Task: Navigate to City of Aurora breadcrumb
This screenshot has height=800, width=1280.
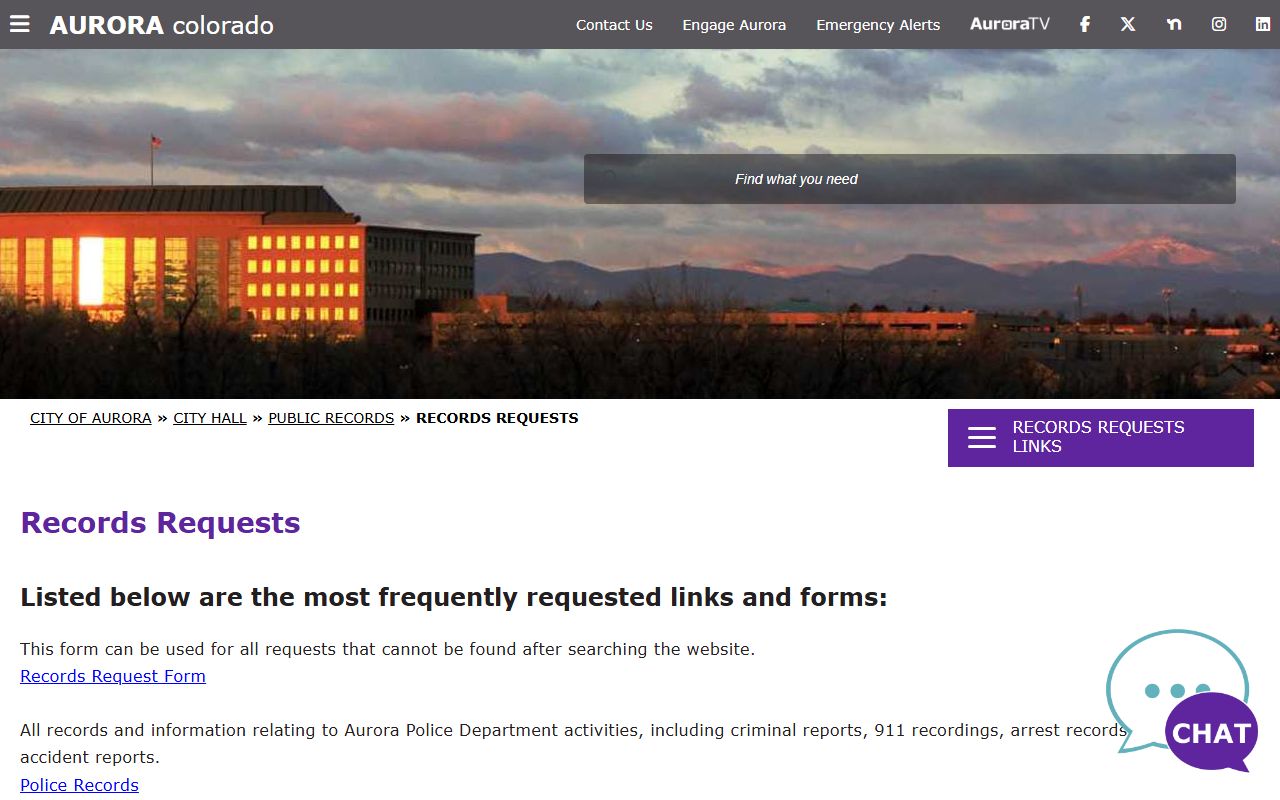Action: click(x=91, y=418)
